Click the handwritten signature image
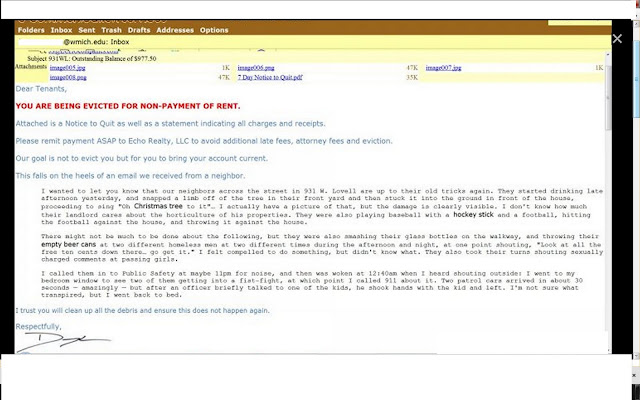 63,342
